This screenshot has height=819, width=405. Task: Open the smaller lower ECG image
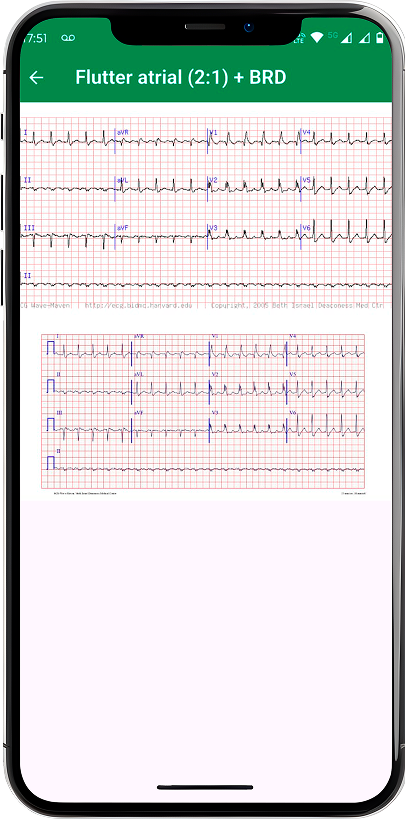click(203, 414)
